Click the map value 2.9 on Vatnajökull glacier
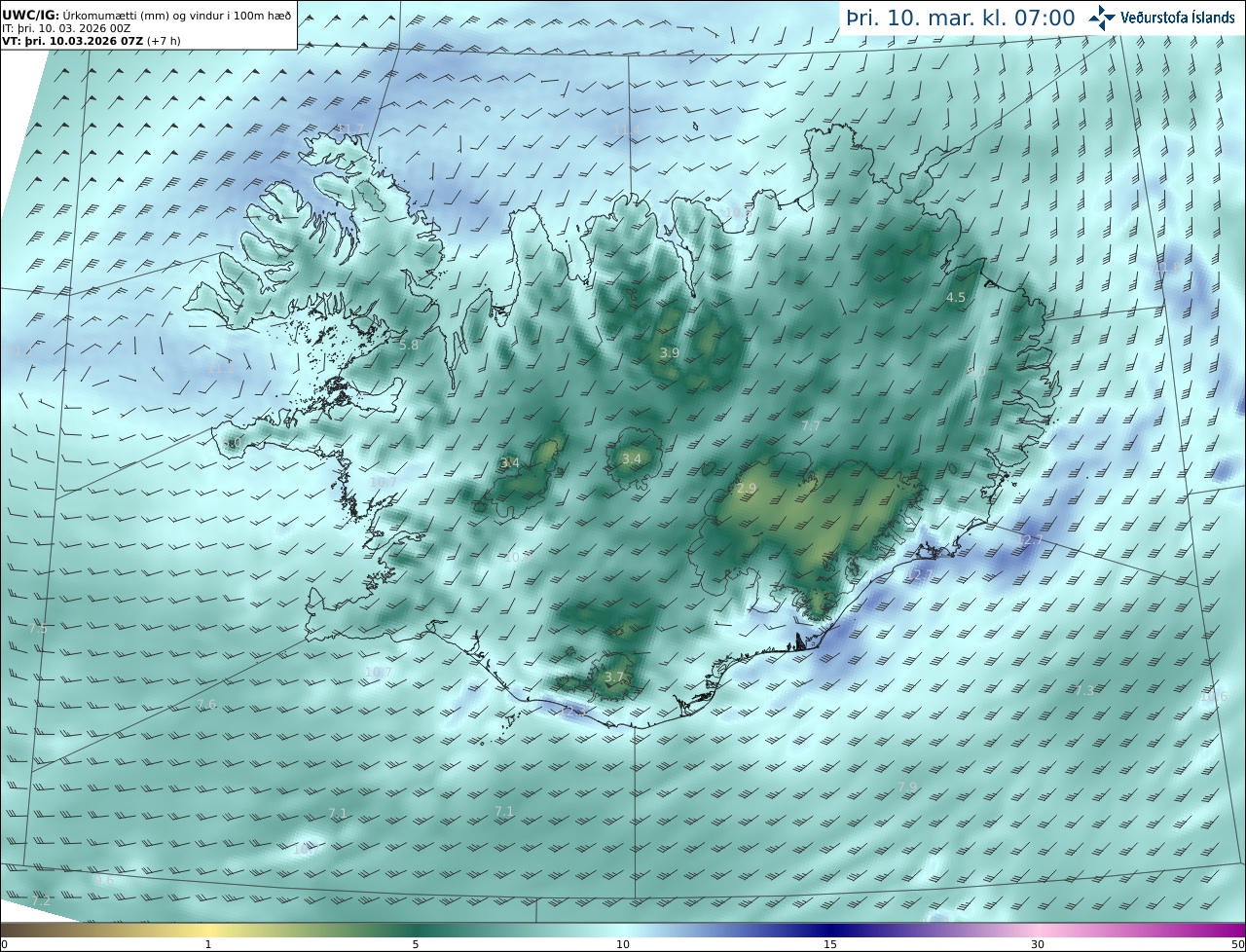Viewport: 1246px width, 952px height. click(747, 488)
